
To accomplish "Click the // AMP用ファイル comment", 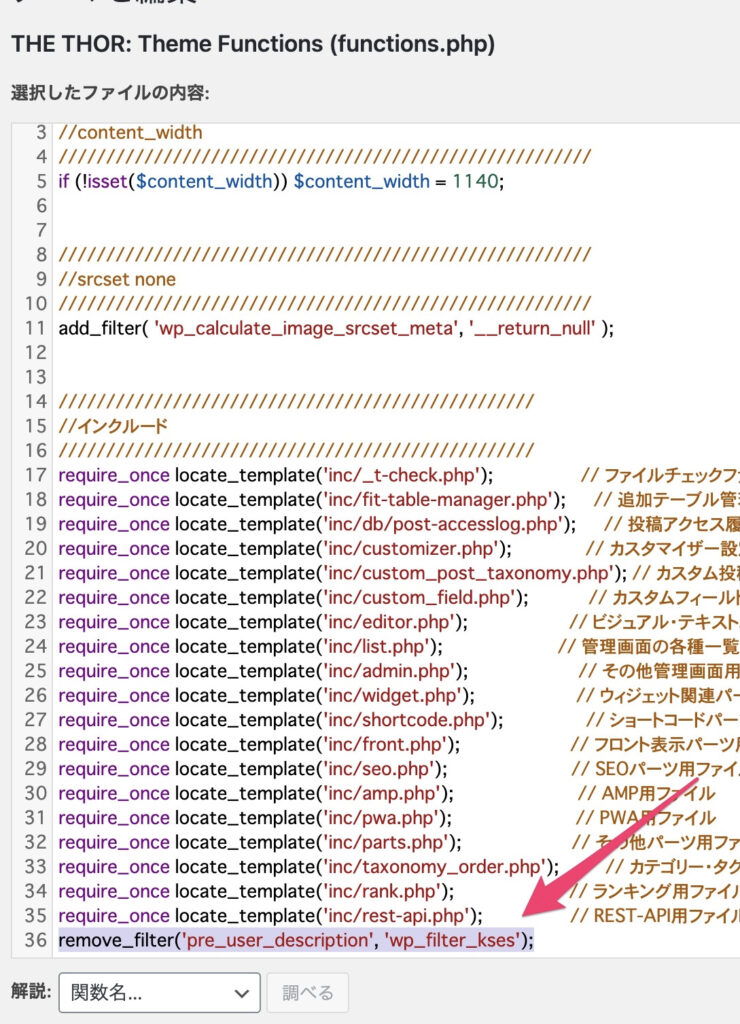I will coord(647,793).
